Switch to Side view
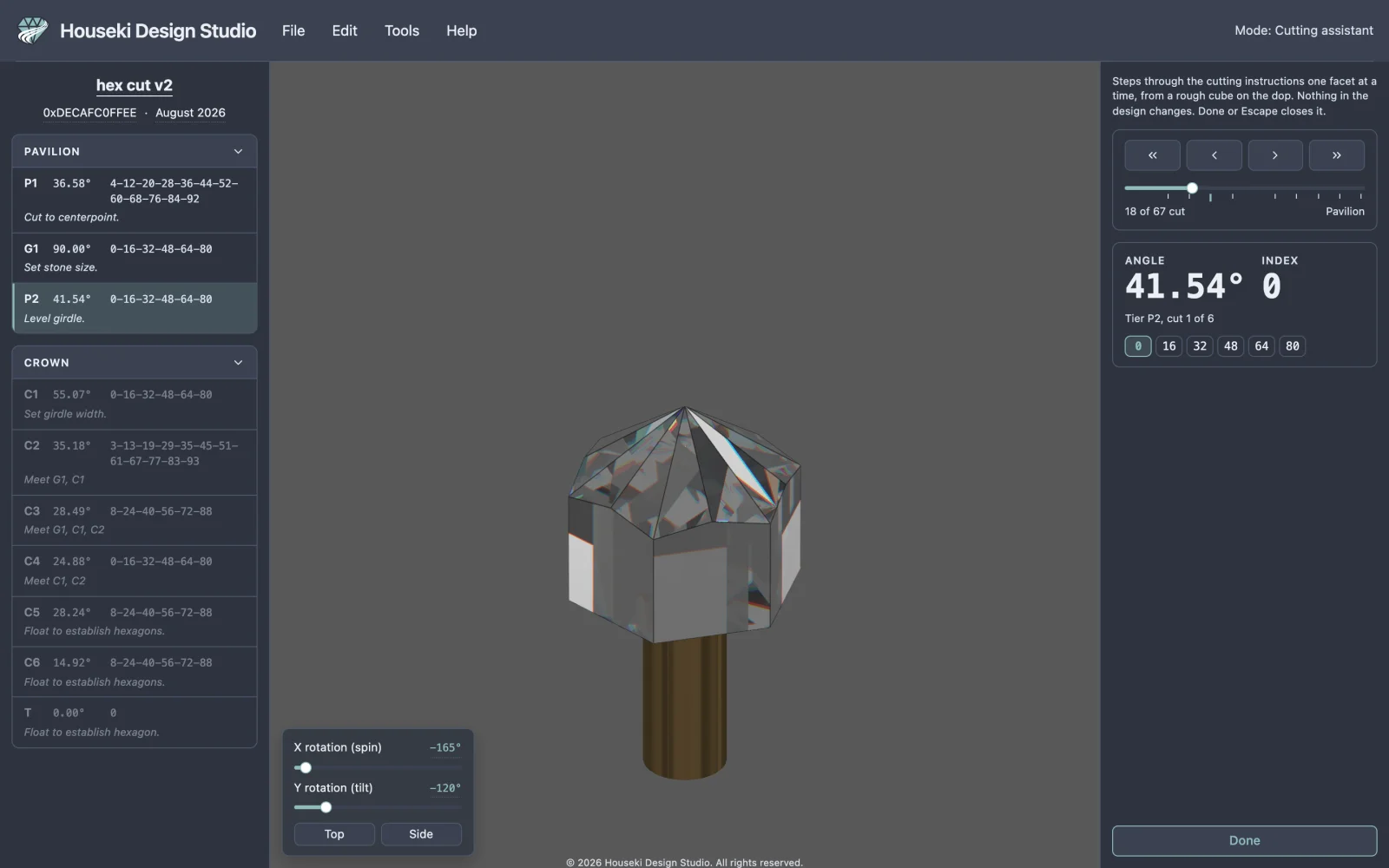This screenshot has height=868, width=1389. 421,834
